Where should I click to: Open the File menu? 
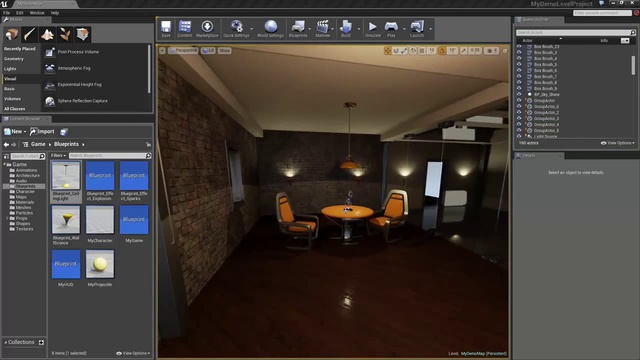[7, 13]
